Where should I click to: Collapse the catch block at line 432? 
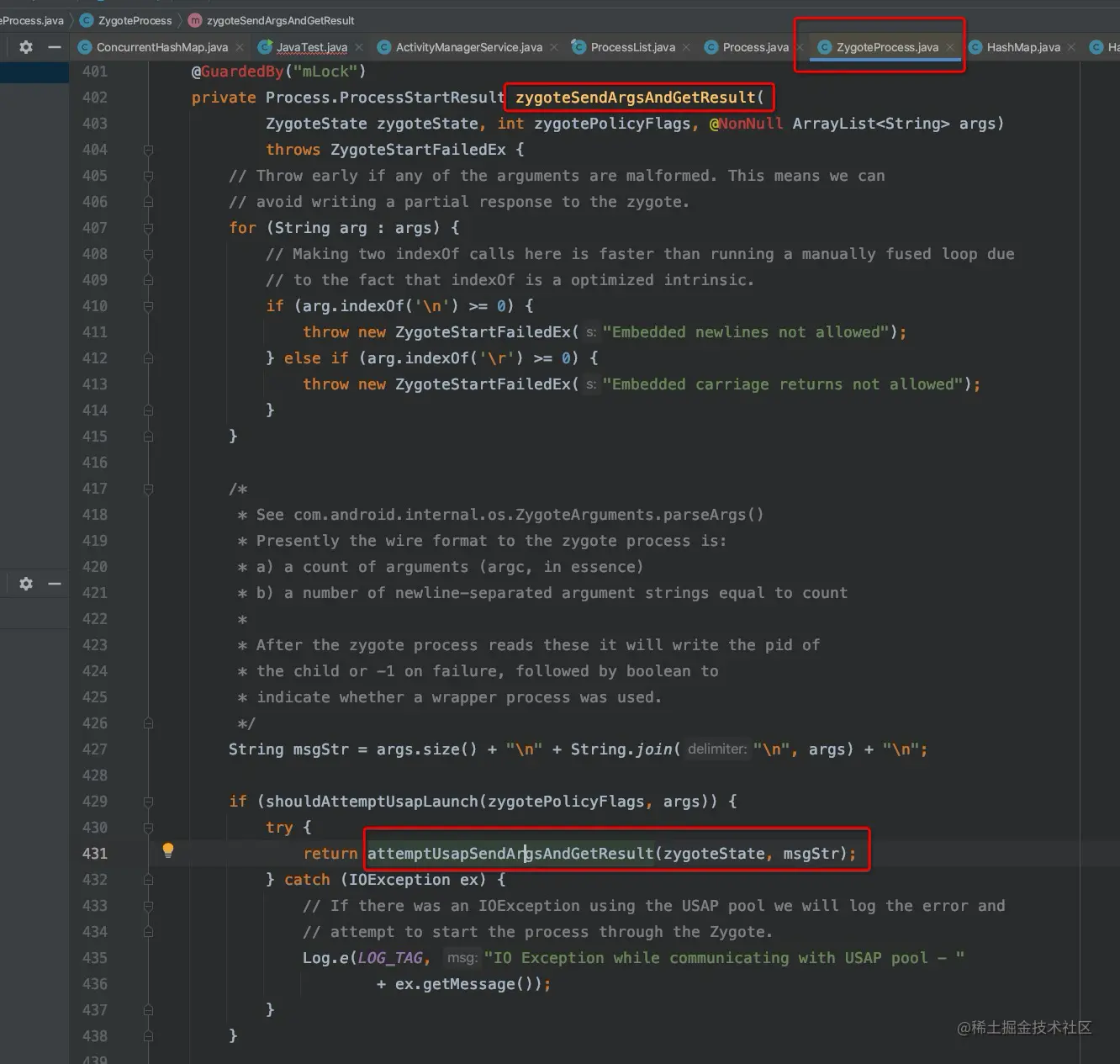click(x=148, y=880)
